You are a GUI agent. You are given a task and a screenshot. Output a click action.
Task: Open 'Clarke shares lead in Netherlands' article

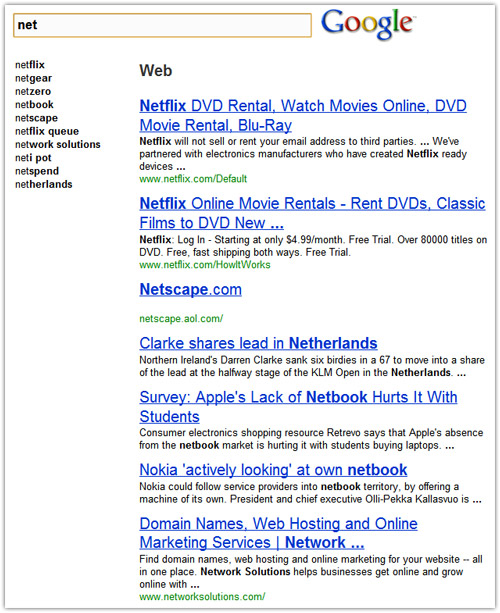(x=258, y=343)
